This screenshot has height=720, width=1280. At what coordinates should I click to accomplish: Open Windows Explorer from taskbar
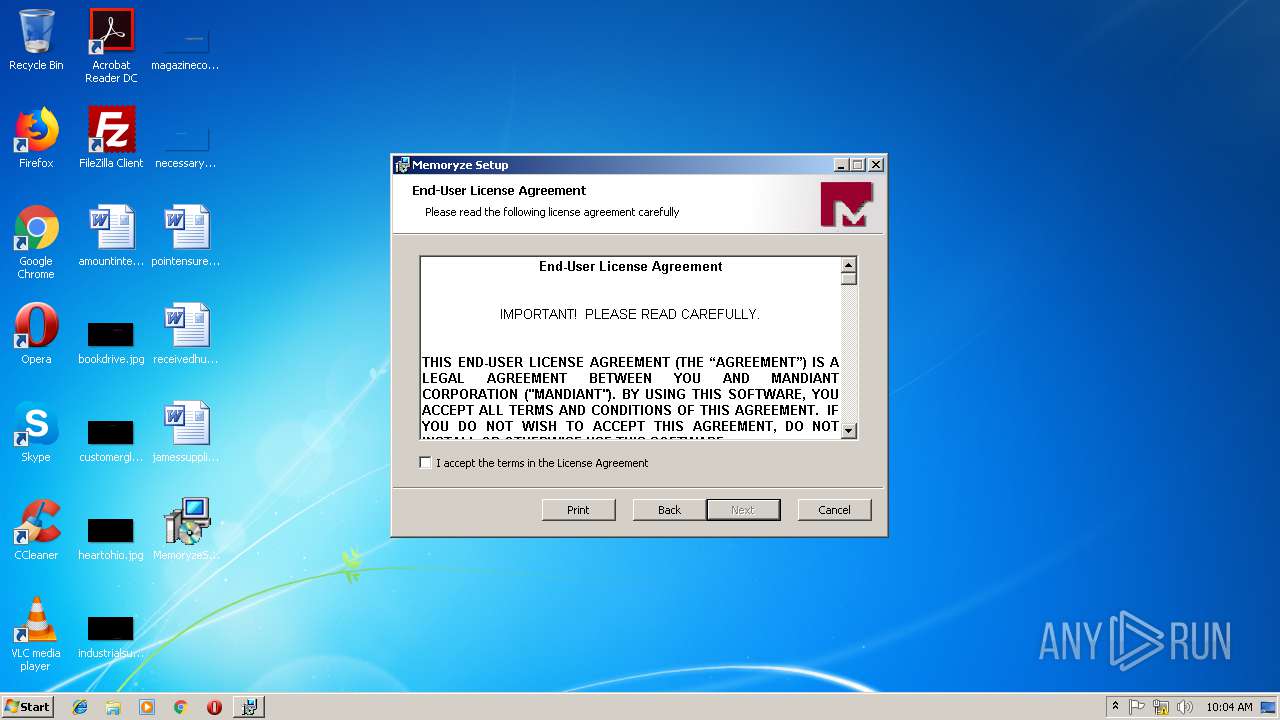pos(113,707)
